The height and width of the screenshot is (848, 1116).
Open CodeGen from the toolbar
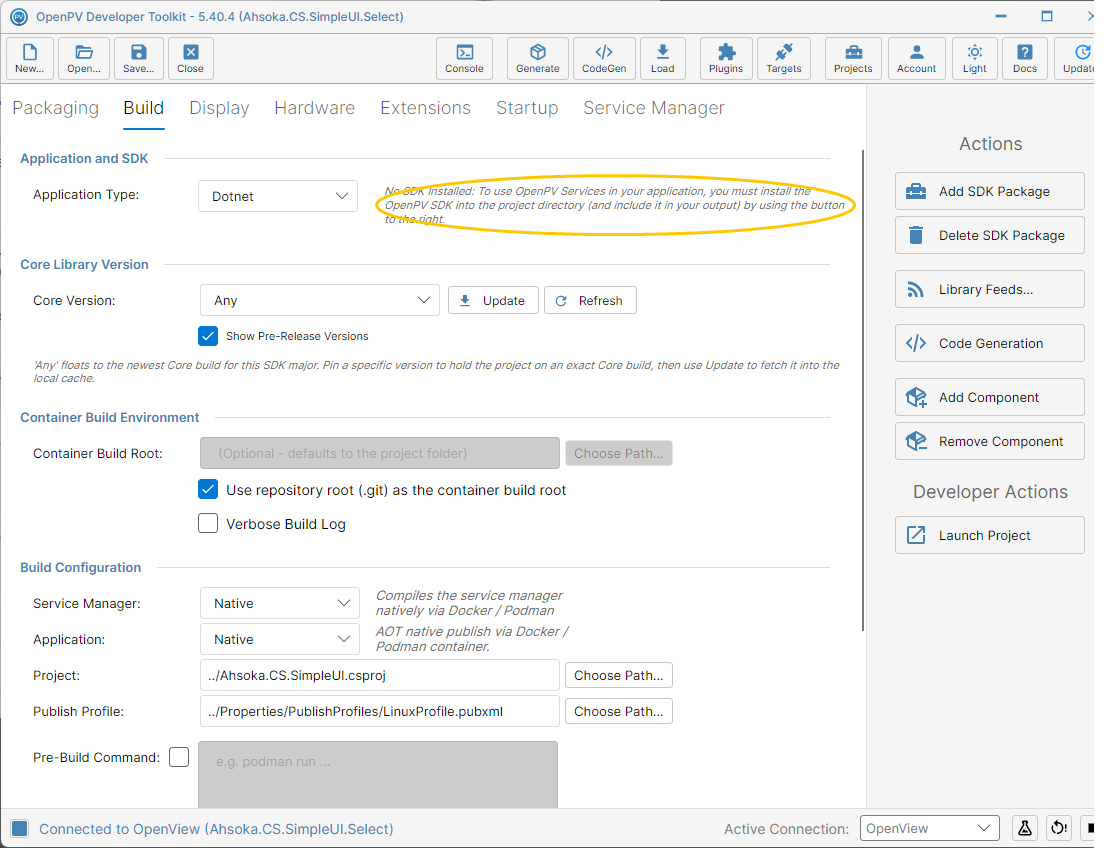pyautogui.click(x=604, y=58)
